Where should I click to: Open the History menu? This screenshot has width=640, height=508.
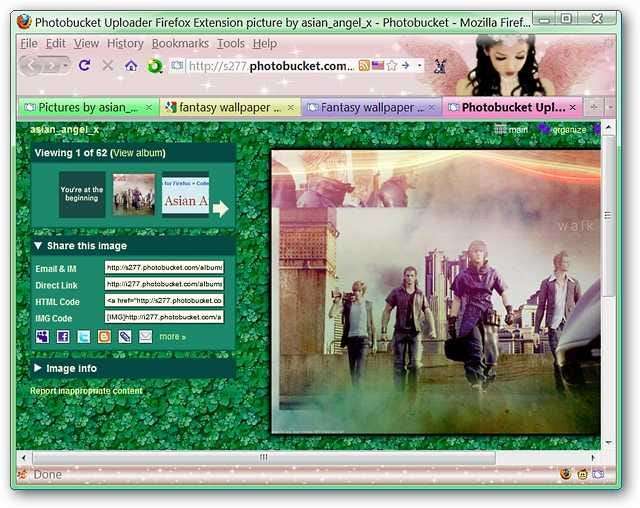[x=125, y=43]
